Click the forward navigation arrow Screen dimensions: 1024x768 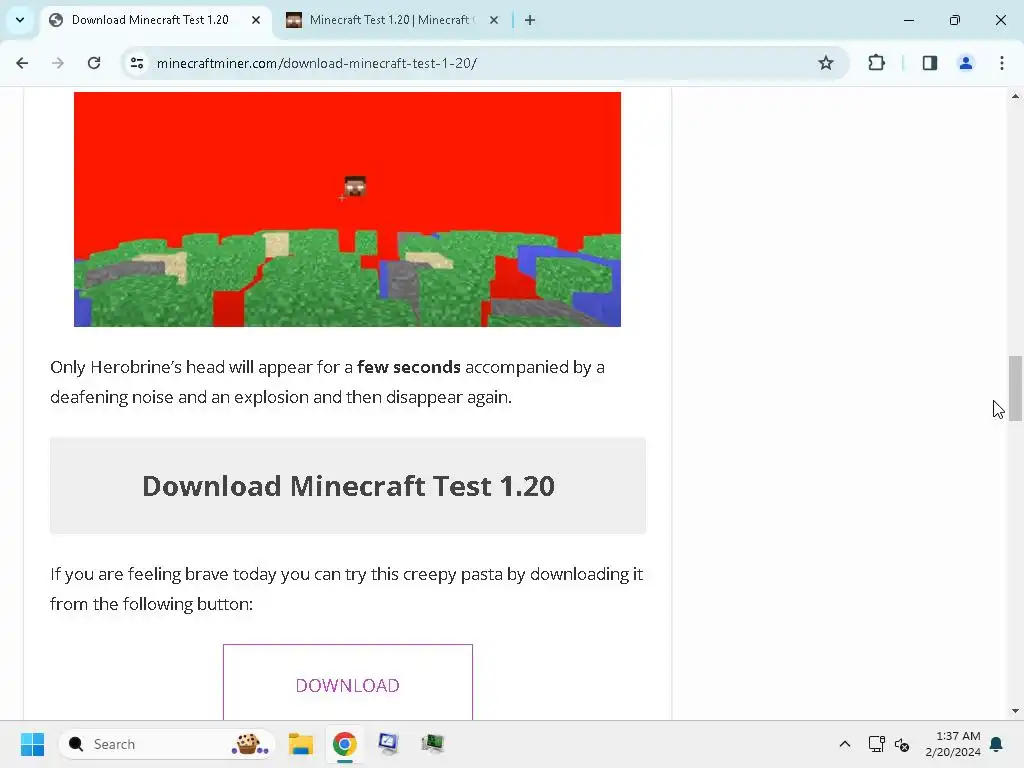pyautogui.click(x=58, y=63)
